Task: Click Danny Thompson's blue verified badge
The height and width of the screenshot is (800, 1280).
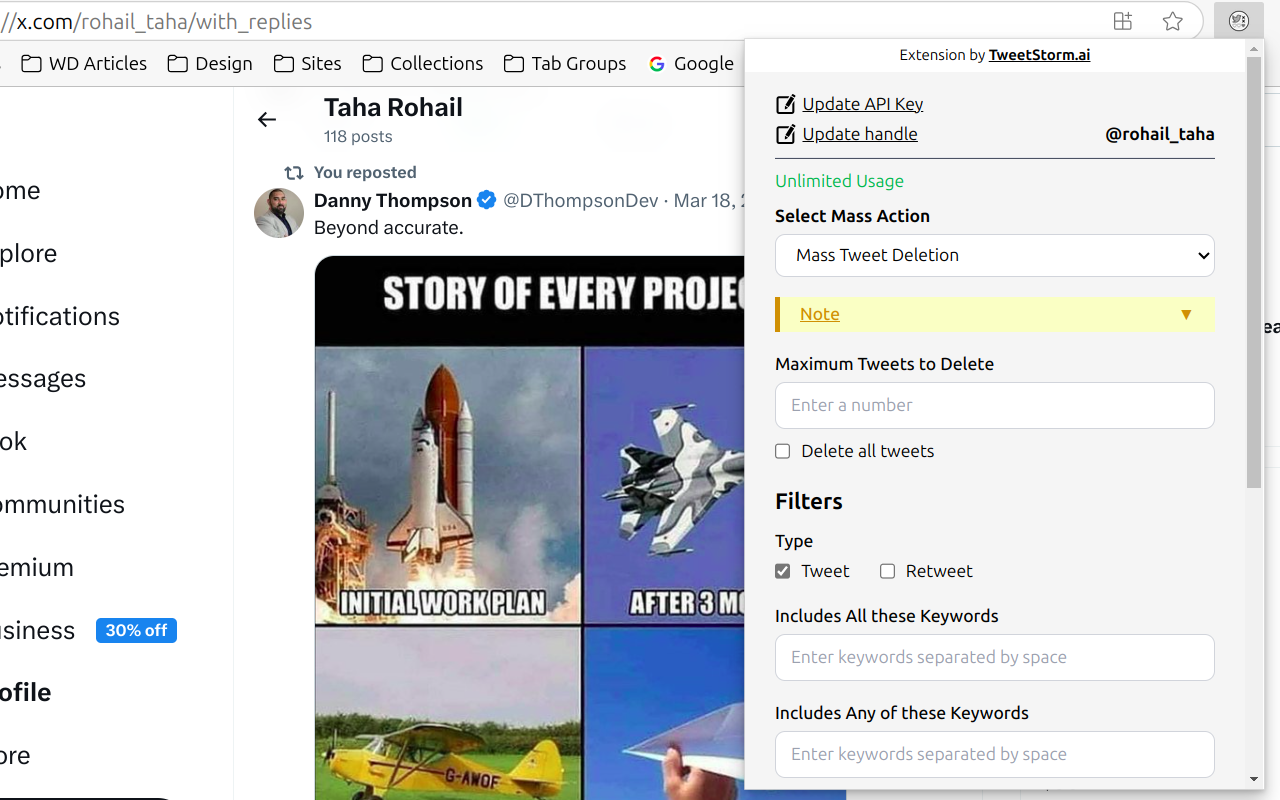Action: click(x=486, y=200)
